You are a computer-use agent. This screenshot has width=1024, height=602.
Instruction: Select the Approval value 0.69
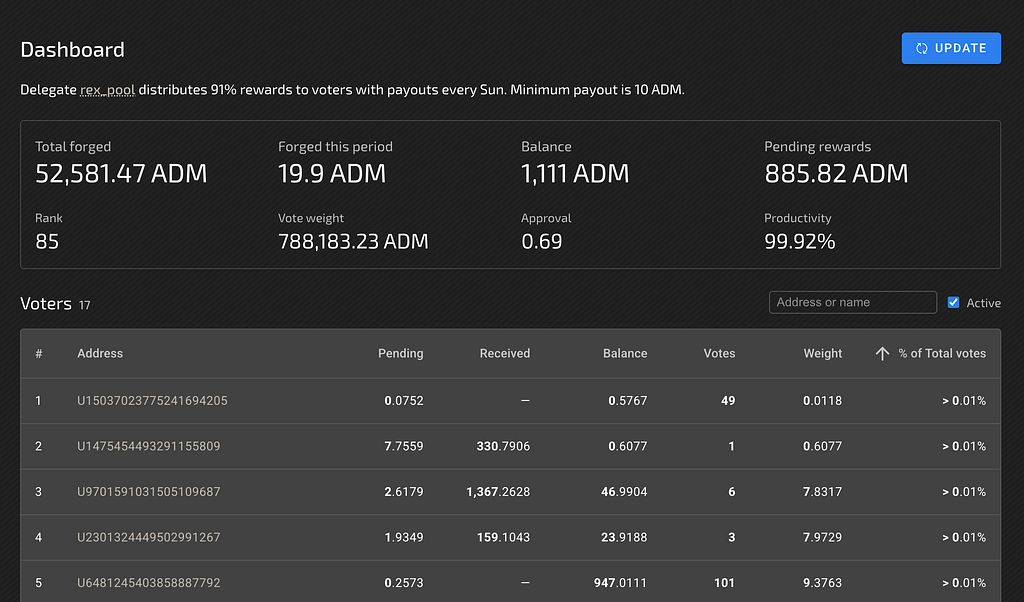[541, 242]
